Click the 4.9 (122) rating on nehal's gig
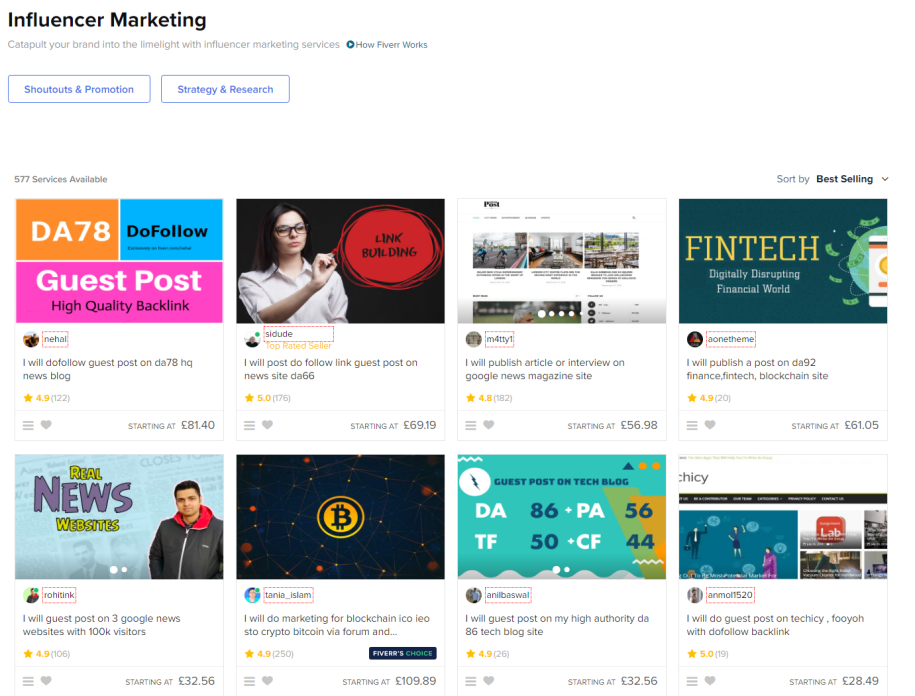Image resolution: width=915 pixels, height=696 pixels. [x=47, y=398]
